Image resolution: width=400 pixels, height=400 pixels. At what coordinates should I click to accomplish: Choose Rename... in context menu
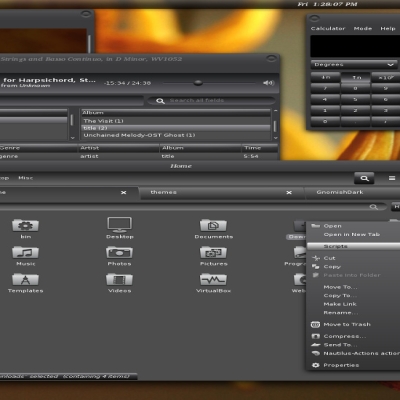353,313
